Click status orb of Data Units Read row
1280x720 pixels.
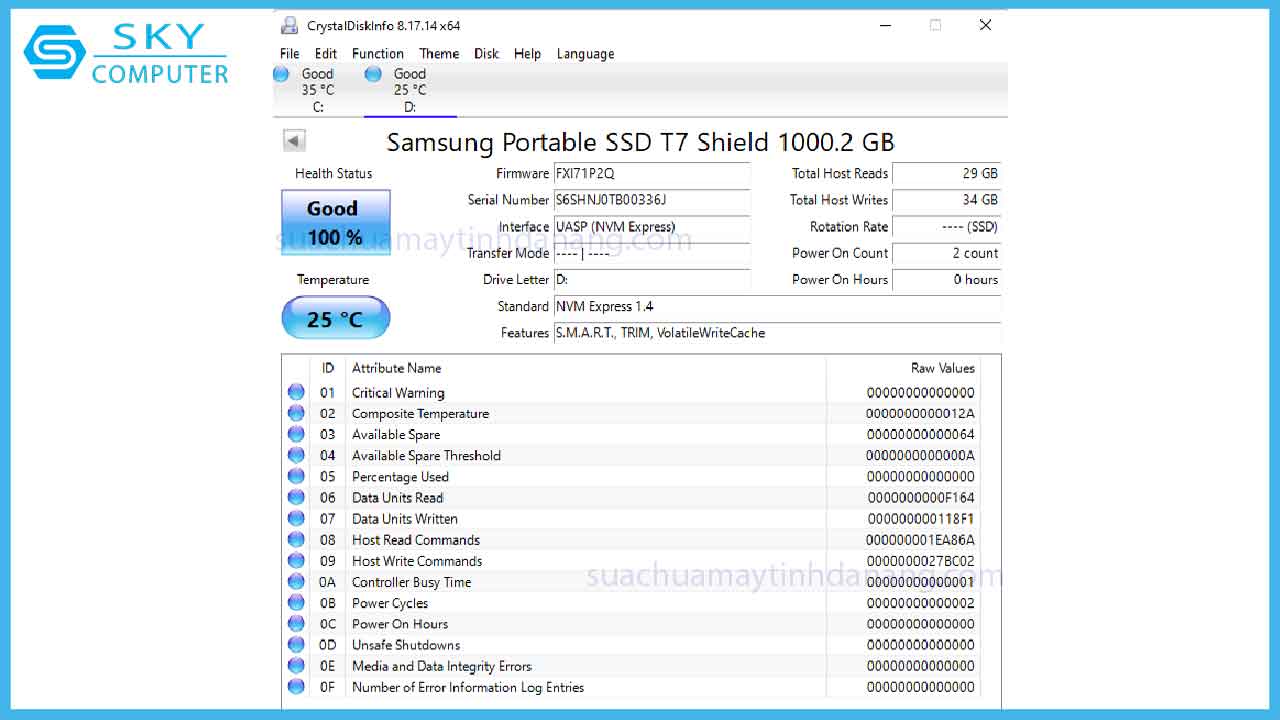tap(296, 497)
